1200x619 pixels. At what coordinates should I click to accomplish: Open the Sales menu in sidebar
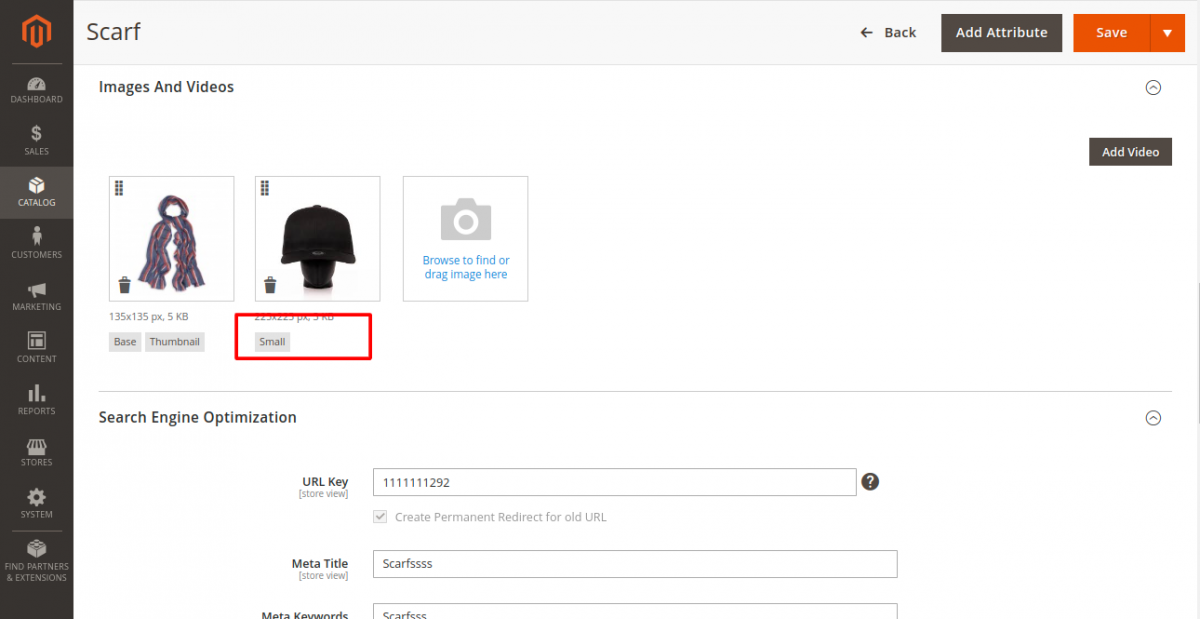36,141
